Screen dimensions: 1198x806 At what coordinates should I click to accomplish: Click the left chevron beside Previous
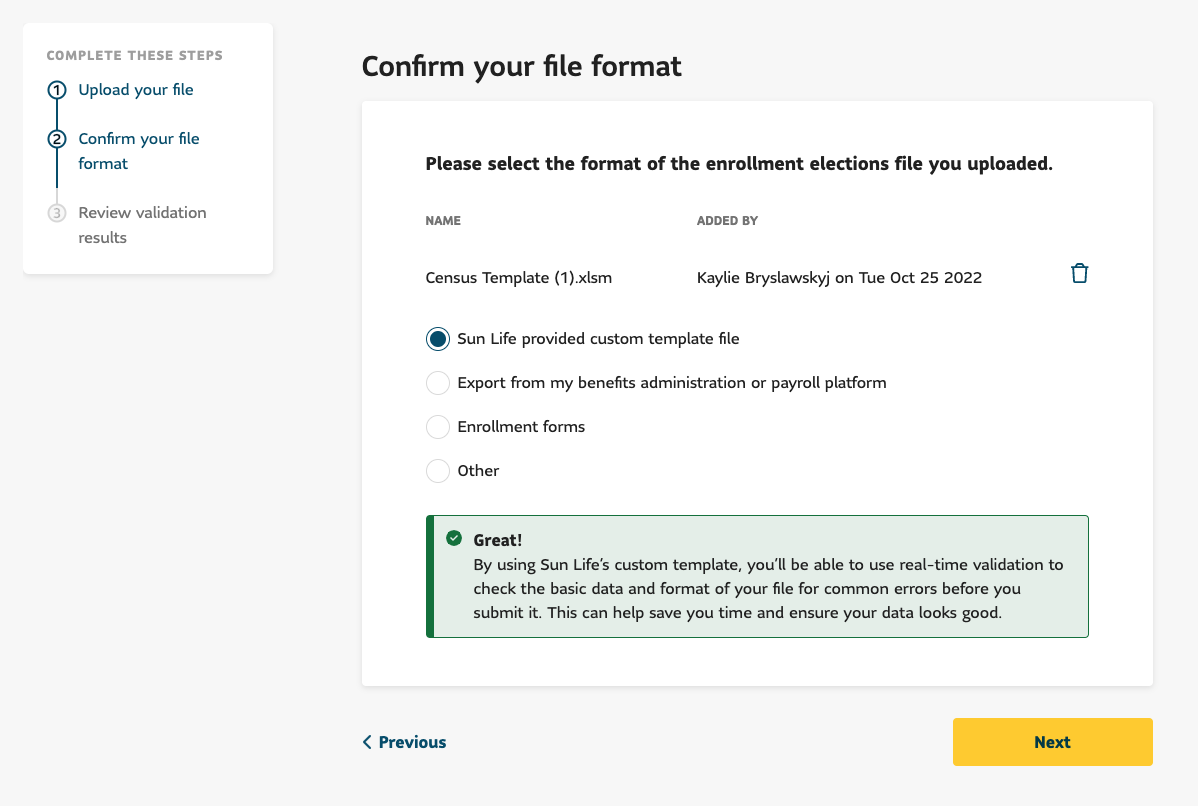click(367, 742)
